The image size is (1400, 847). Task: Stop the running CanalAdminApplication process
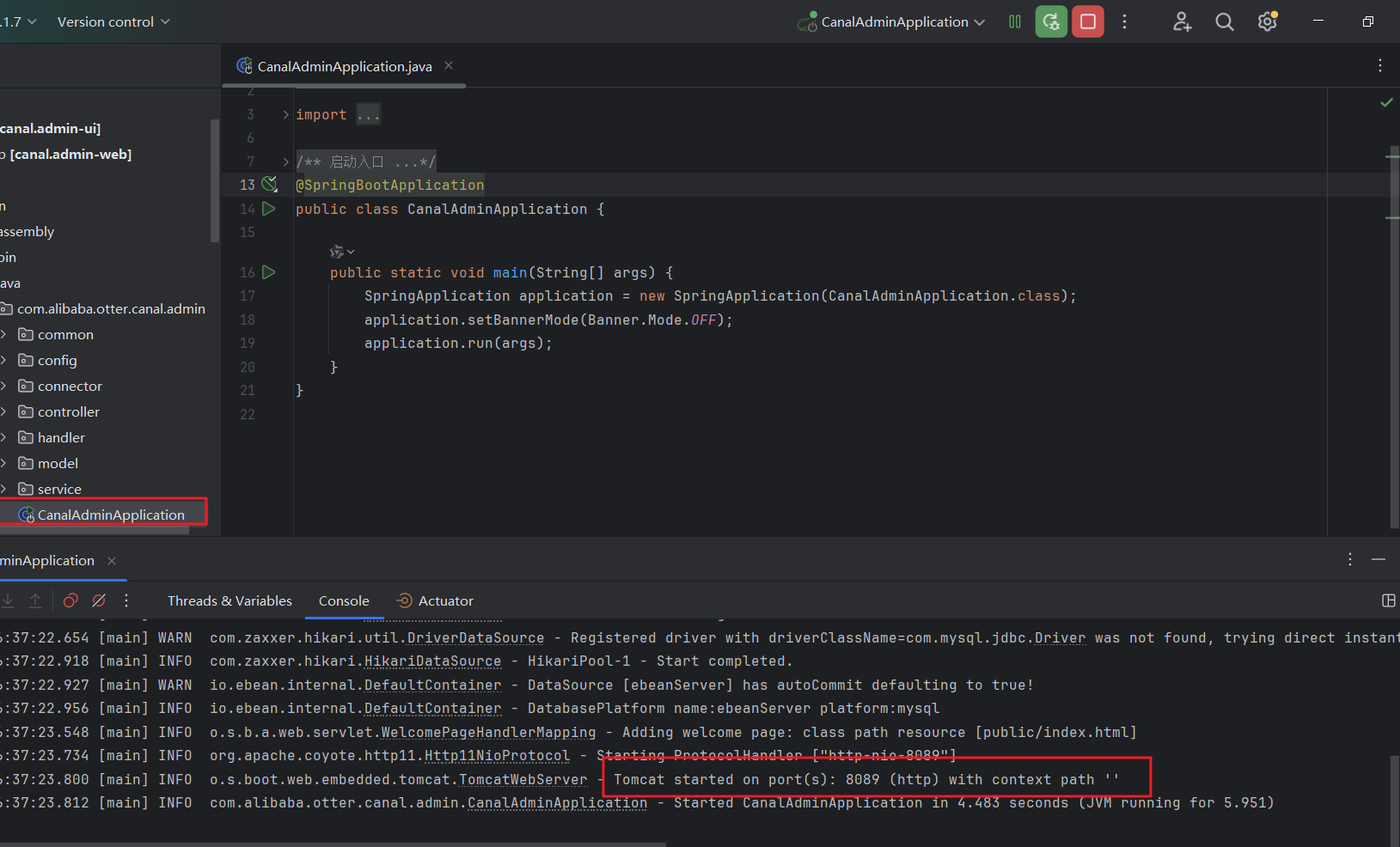[x=1087, y=21]
